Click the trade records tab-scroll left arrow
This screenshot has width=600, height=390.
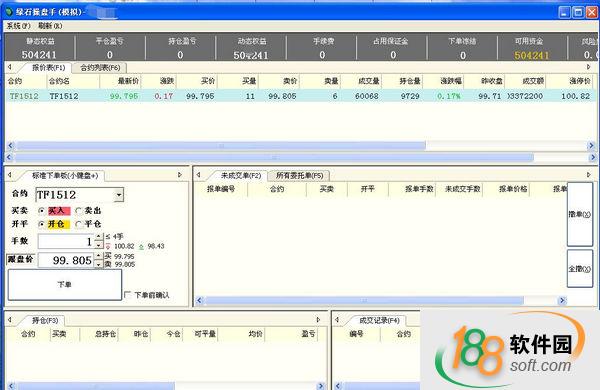(337, 320)
